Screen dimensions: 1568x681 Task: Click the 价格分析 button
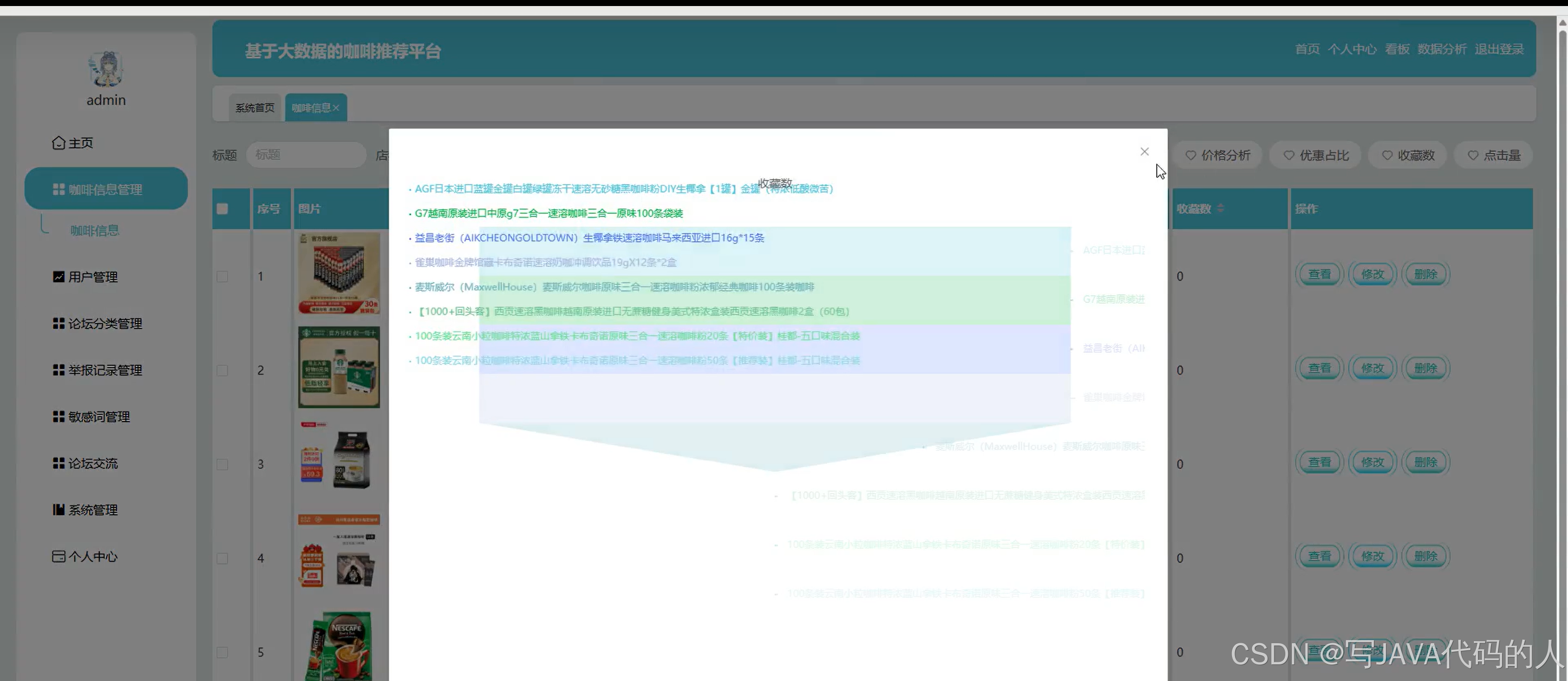[x=1217, y=155]
